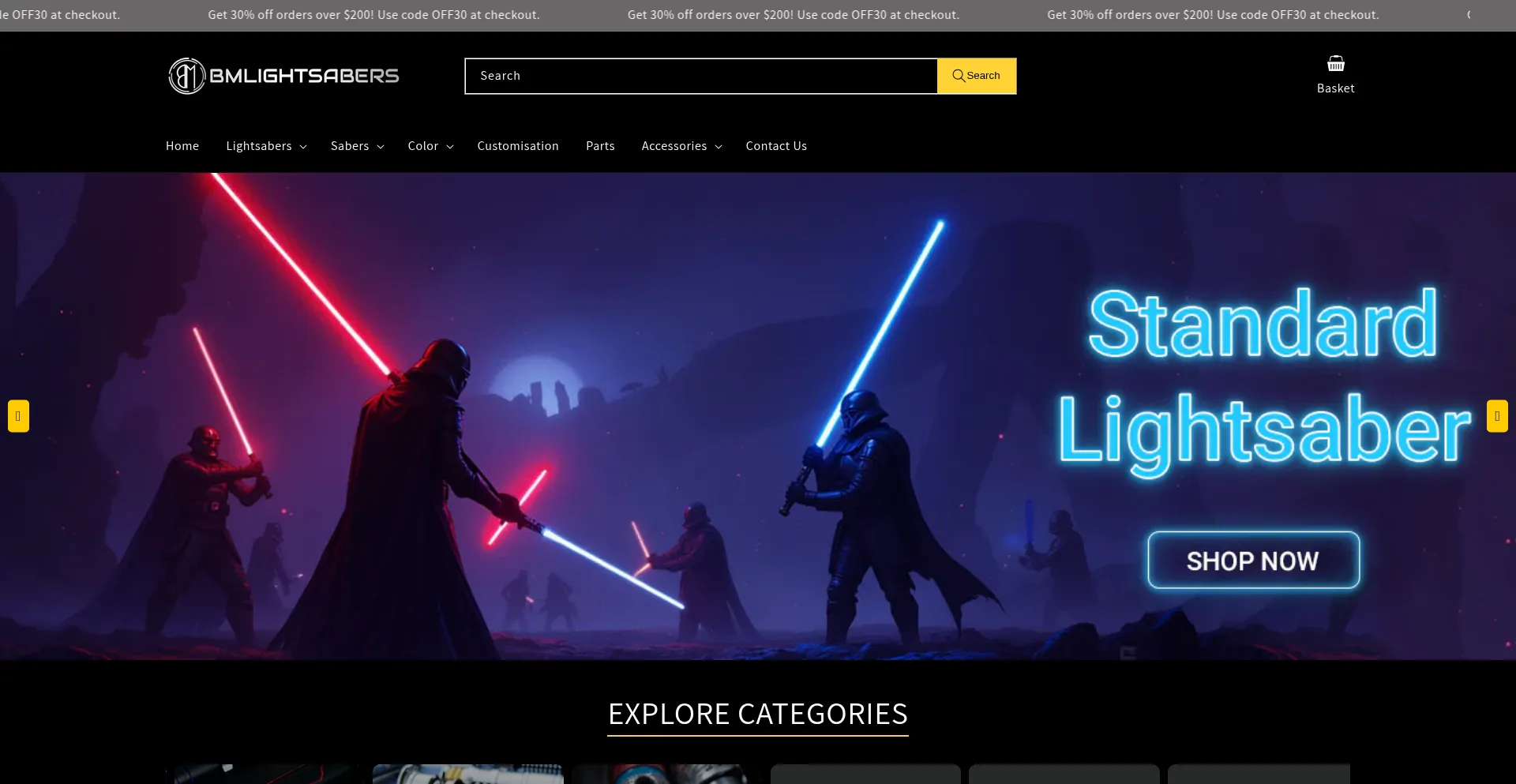Viewport: 1516px width, 784px height.
Task: Open the Parts page
Action: pos(600,146)
